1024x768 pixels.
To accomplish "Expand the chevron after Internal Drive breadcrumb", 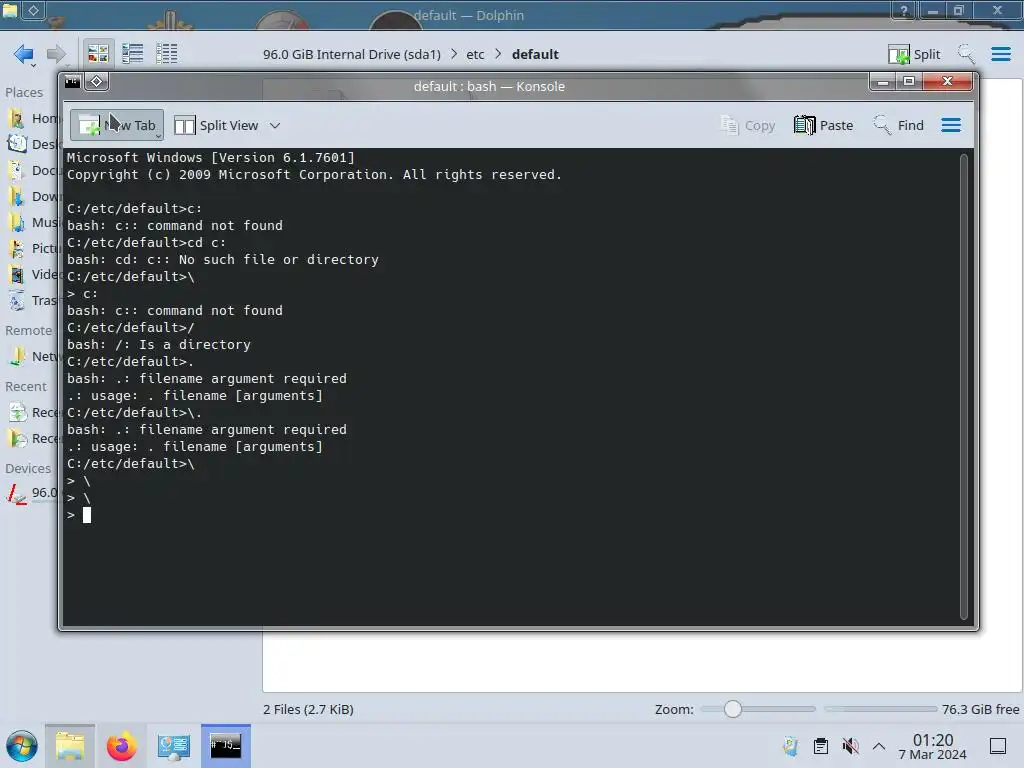I will coord(454,54).
